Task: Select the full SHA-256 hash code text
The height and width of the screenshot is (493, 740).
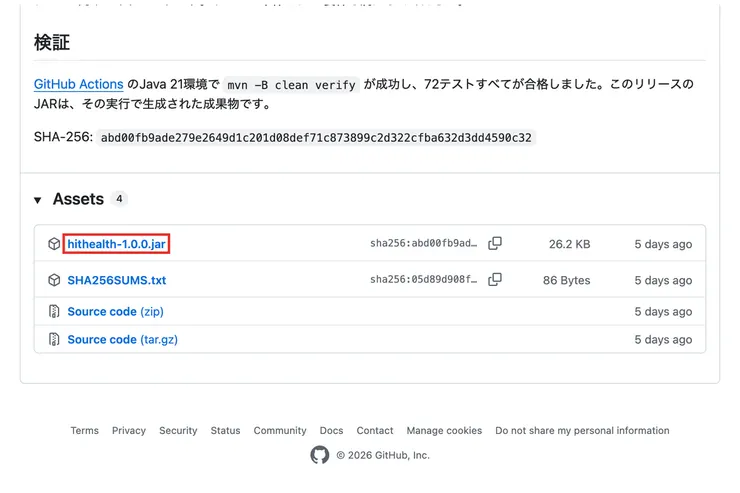Action: [316, 138]
